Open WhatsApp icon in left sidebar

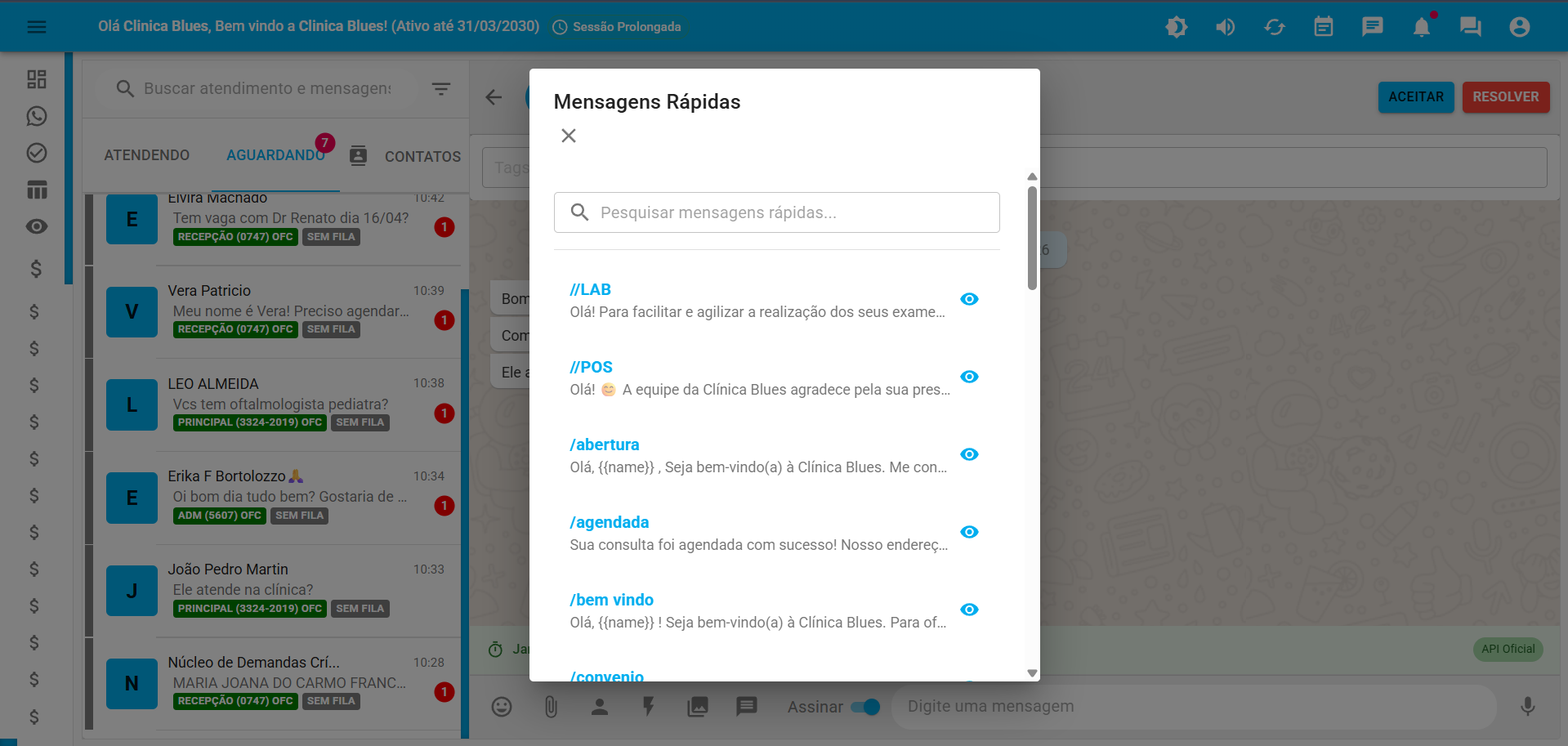pyautogui.click(x=37, y=116)
